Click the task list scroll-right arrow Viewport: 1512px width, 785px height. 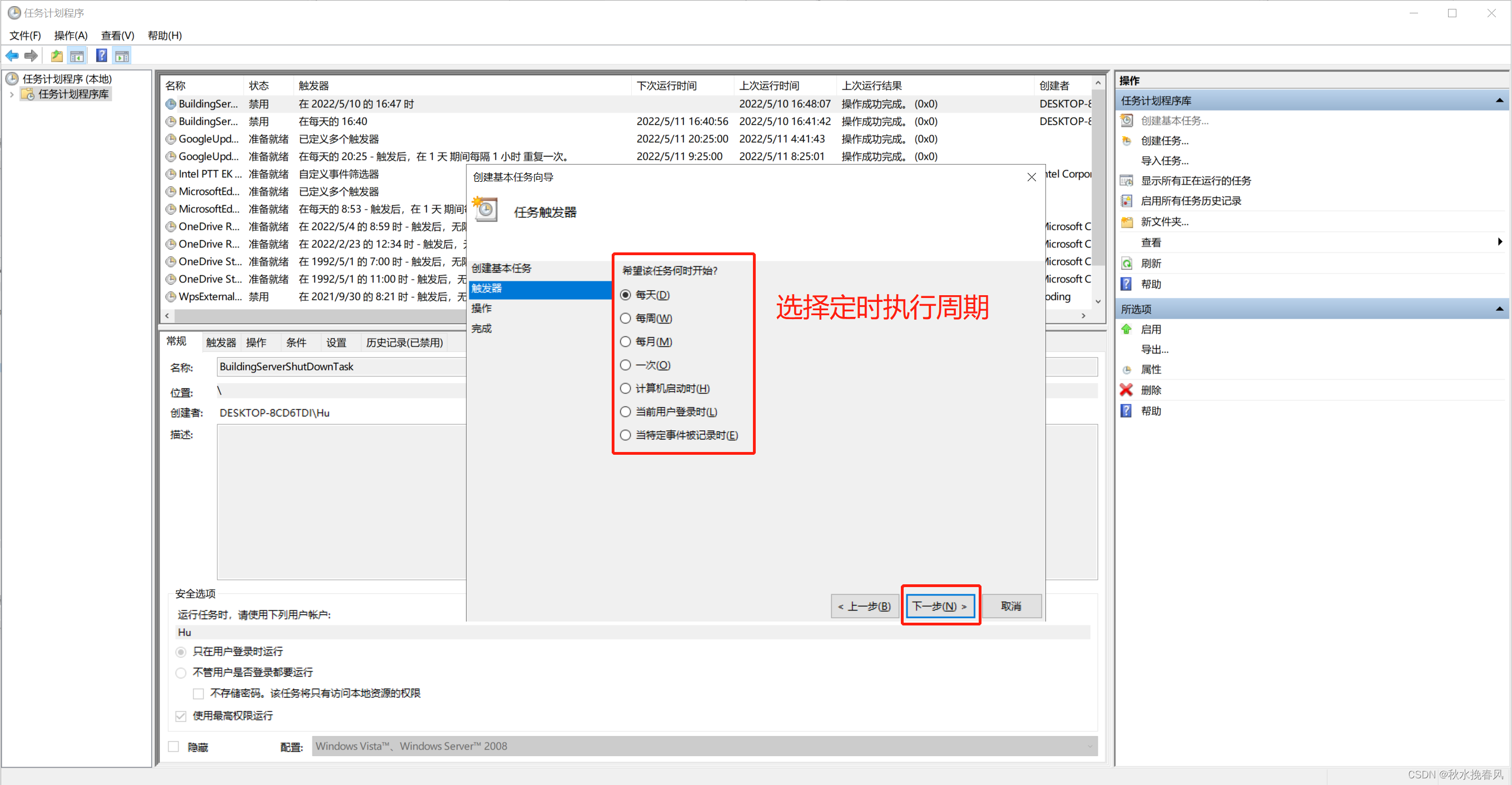coord(1083,316)
